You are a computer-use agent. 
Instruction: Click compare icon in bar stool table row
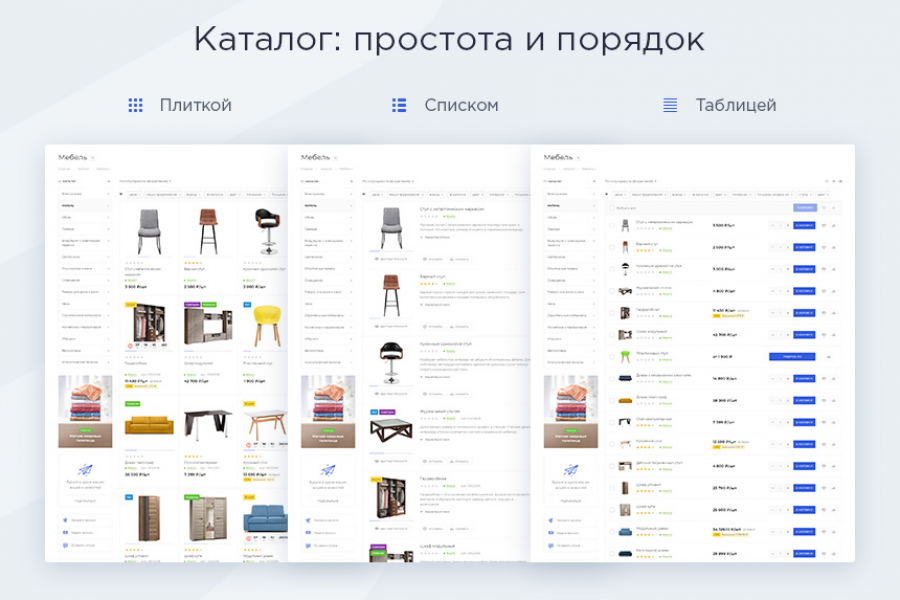tap(833, 247)
